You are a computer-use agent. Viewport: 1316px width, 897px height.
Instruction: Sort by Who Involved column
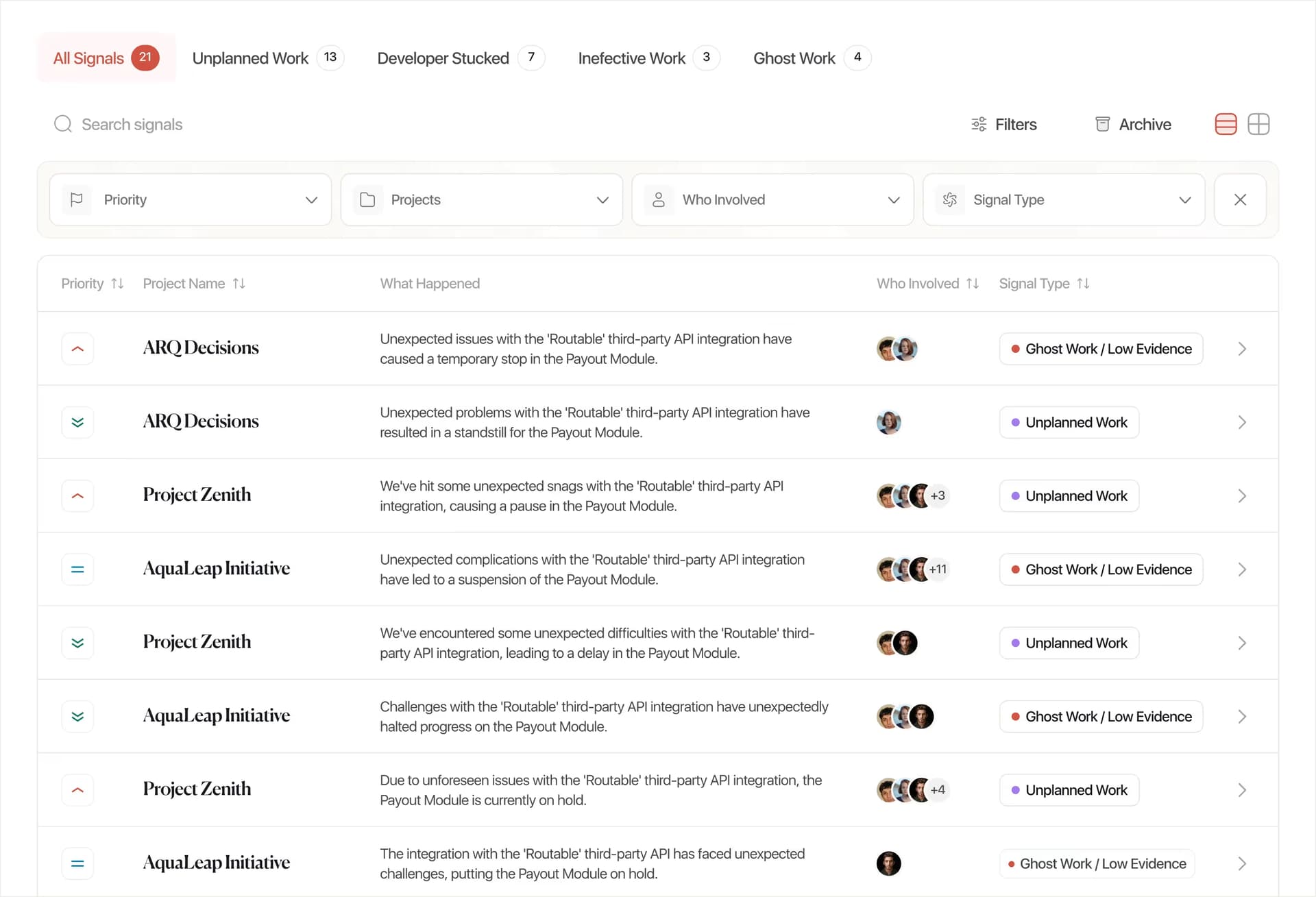973,284
